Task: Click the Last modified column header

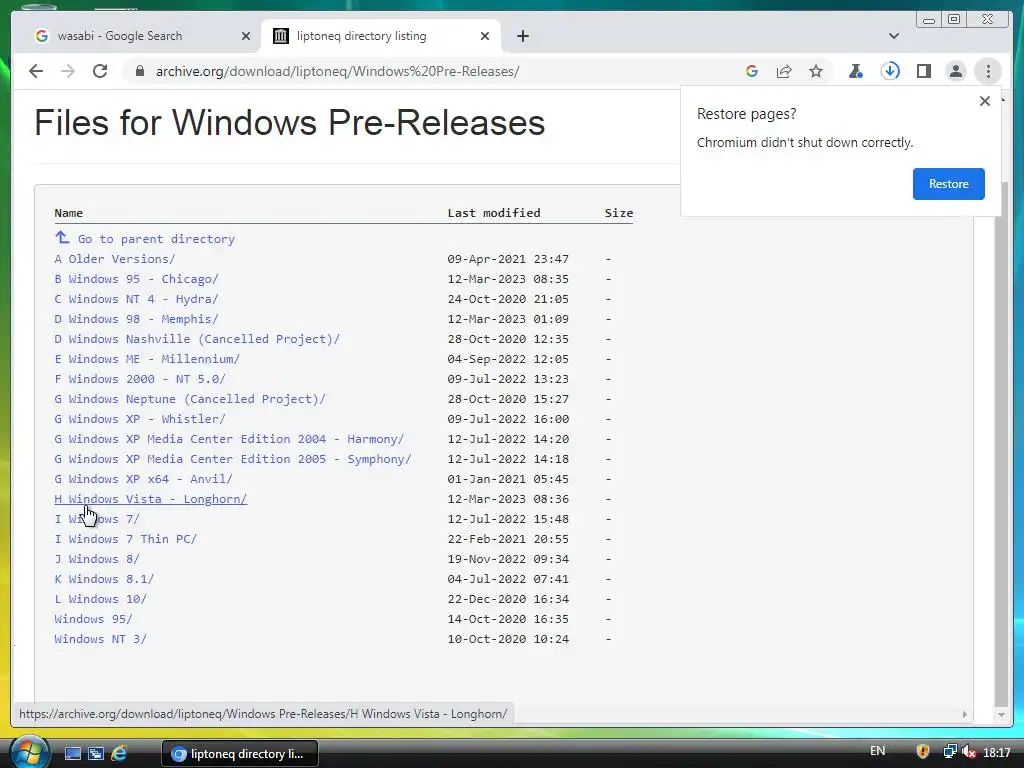Action: (494, 213)
